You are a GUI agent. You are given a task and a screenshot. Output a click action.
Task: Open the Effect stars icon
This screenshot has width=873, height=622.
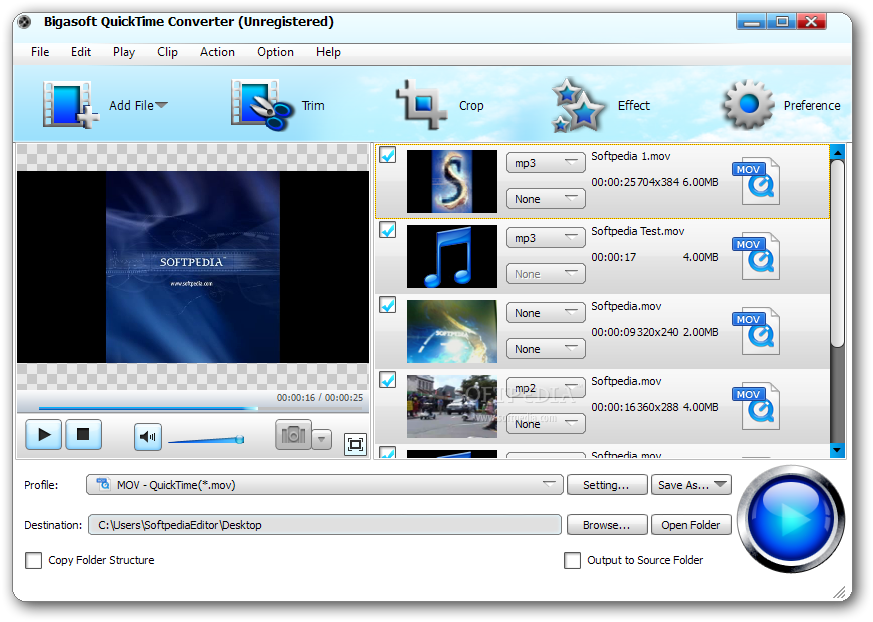(x=577, y=105)
